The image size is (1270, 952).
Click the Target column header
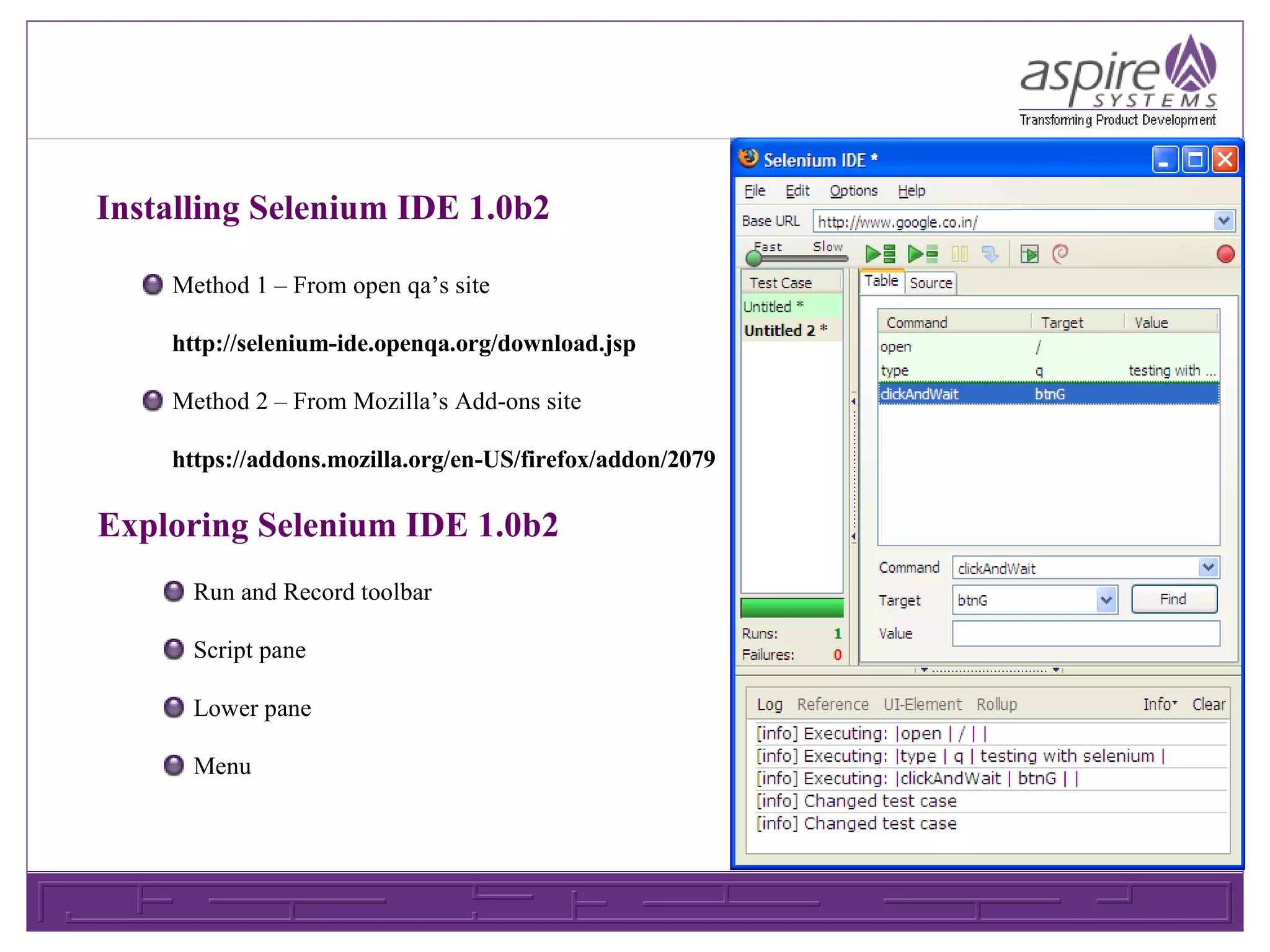tap(1078, 322)
